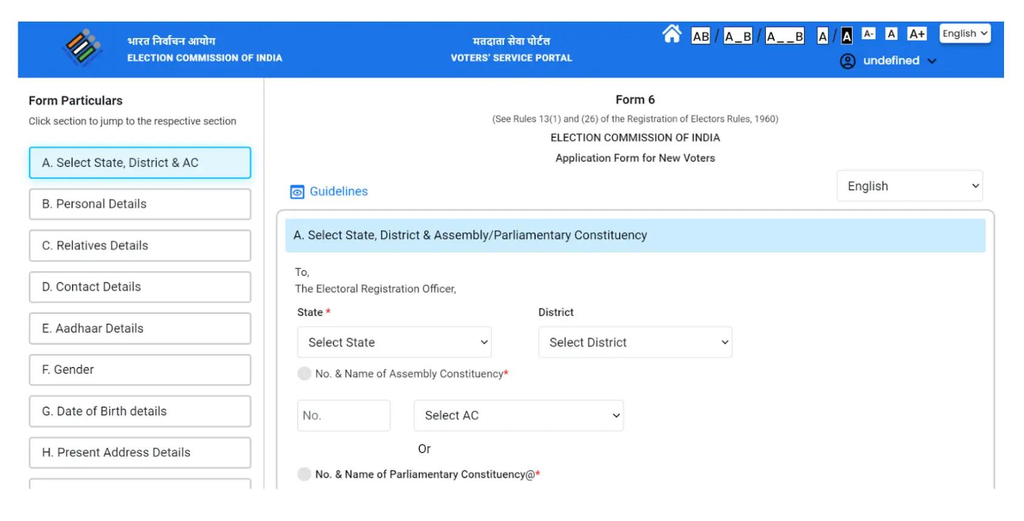
Task: Open the Select District dropdown
Action: click(635, 342)
